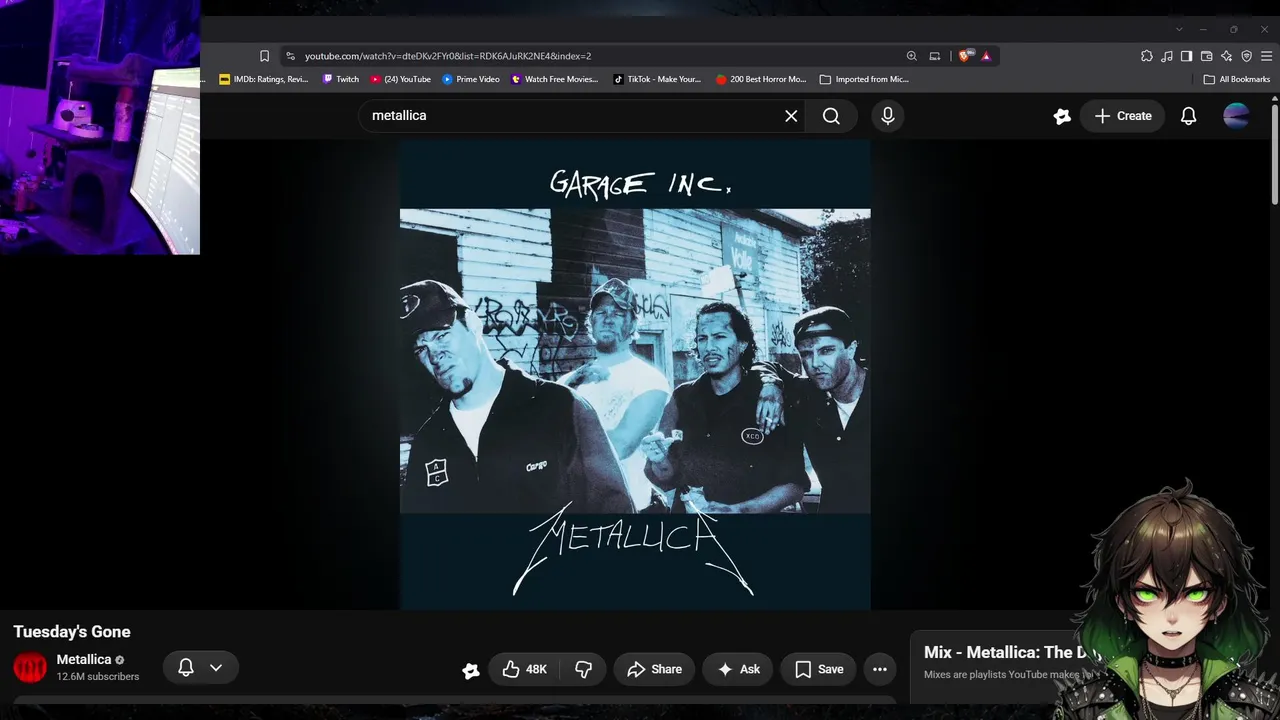View site information icon in address bar

(x=290, y=56)
